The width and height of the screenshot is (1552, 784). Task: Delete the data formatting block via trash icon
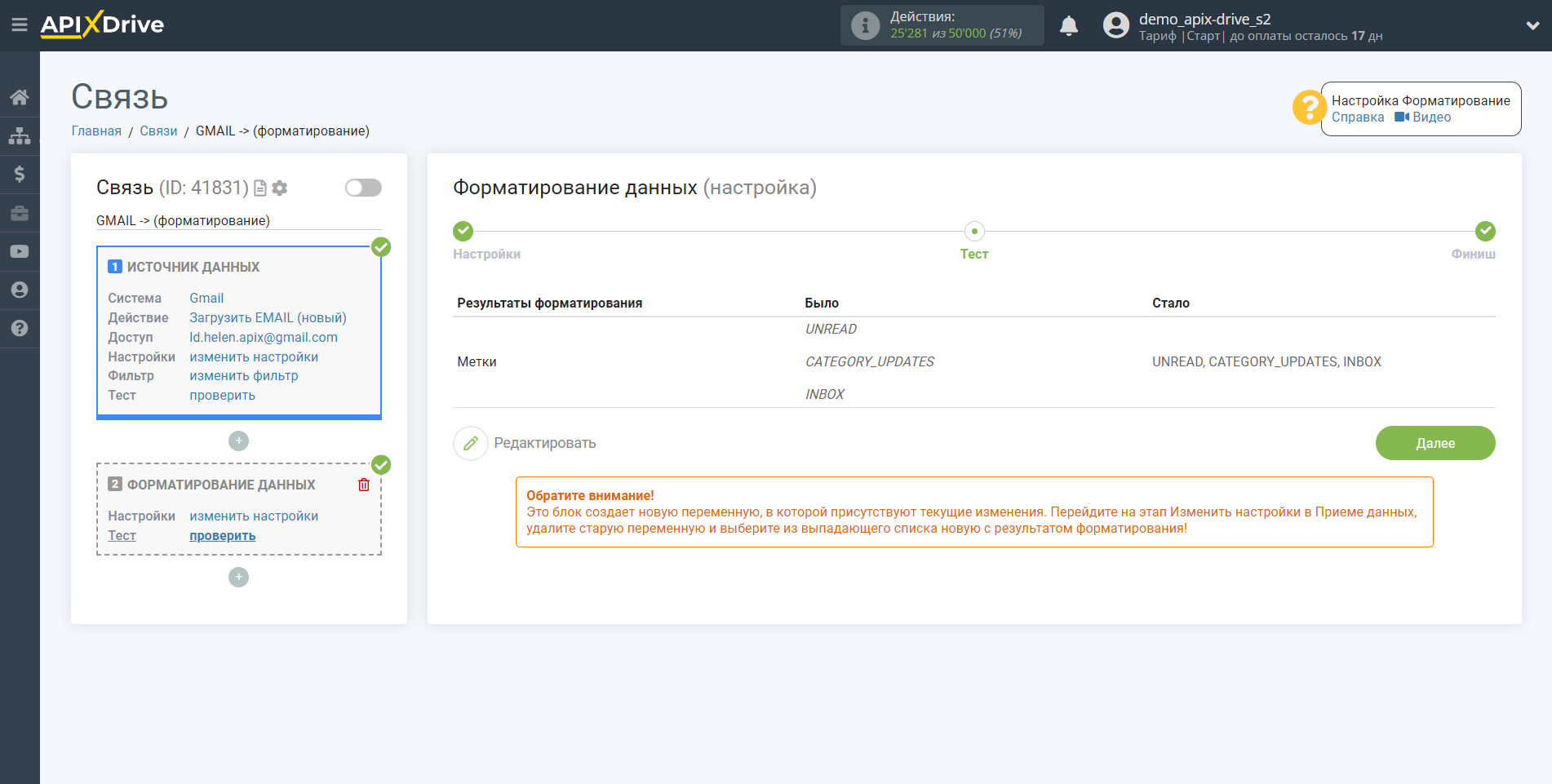tap(364, 485)
